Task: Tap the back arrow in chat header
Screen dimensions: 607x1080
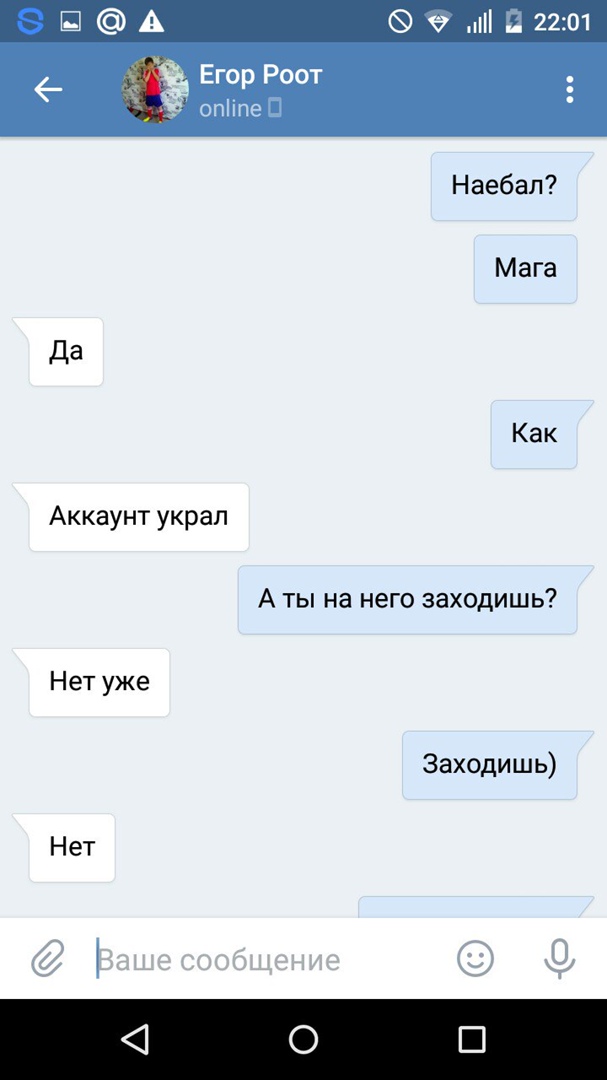Action: (48, 90)
